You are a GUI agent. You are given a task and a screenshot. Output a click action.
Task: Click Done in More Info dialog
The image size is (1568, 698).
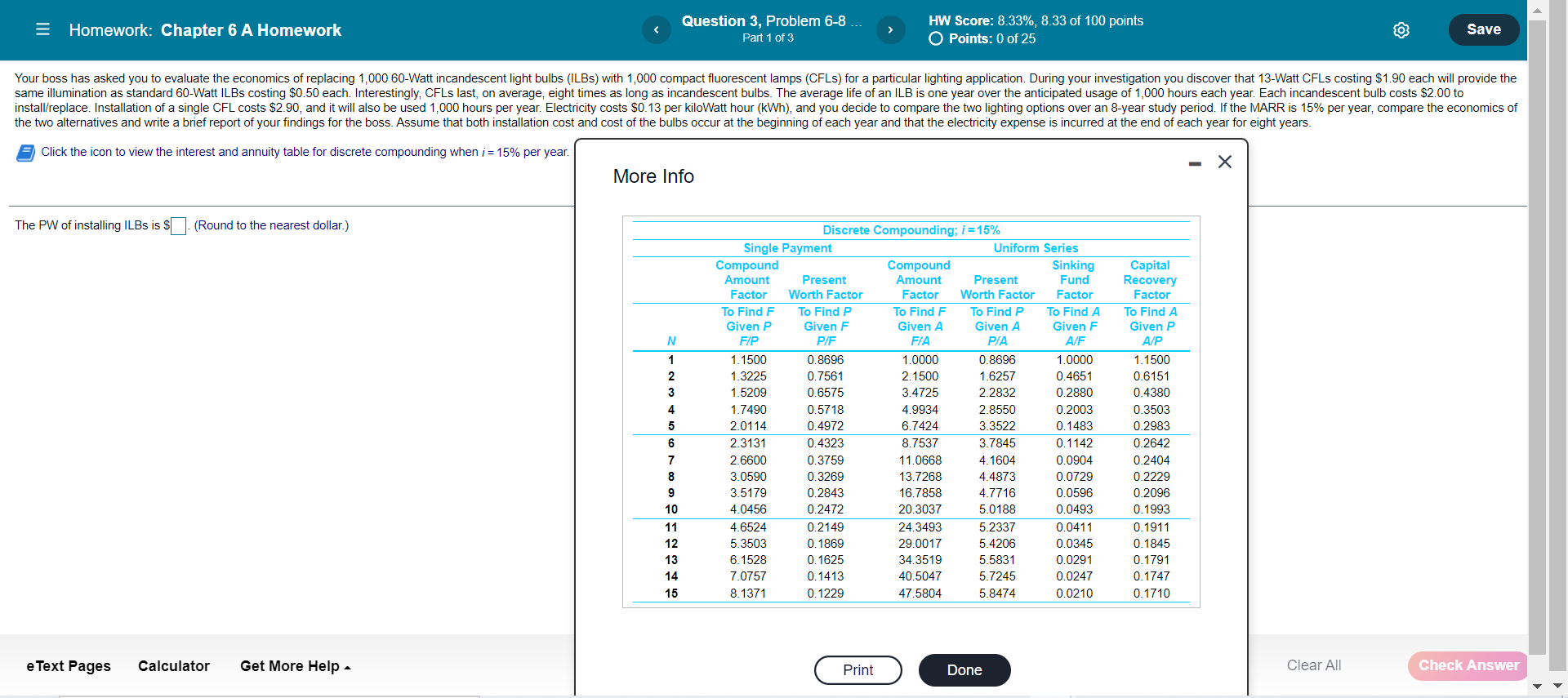click(x=964, y=670)
